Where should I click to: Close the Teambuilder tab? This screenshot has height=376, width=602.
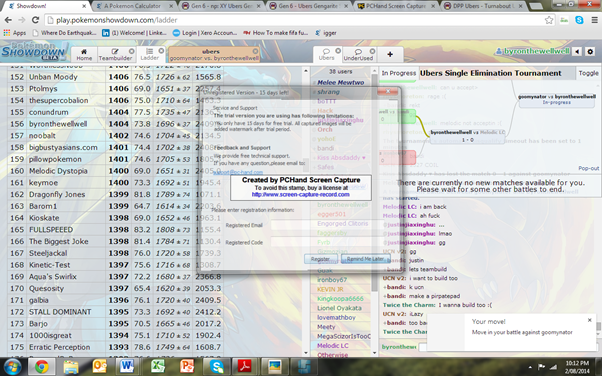pos(131,51)
